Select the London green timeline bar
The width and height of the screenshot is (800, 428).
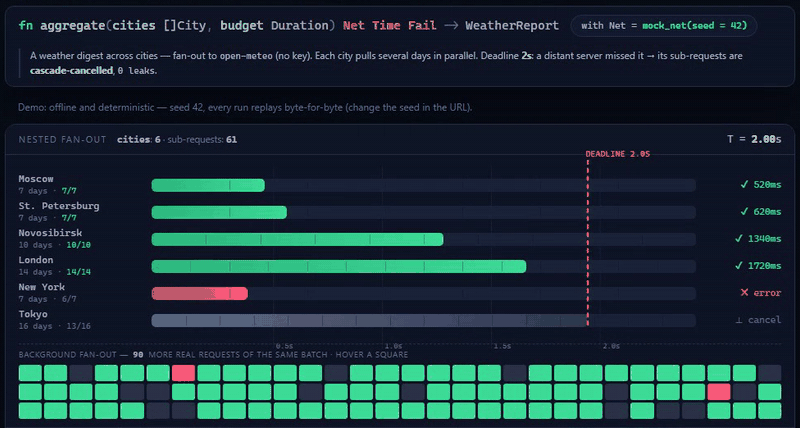pyautogui.click(x=339, y=266)
